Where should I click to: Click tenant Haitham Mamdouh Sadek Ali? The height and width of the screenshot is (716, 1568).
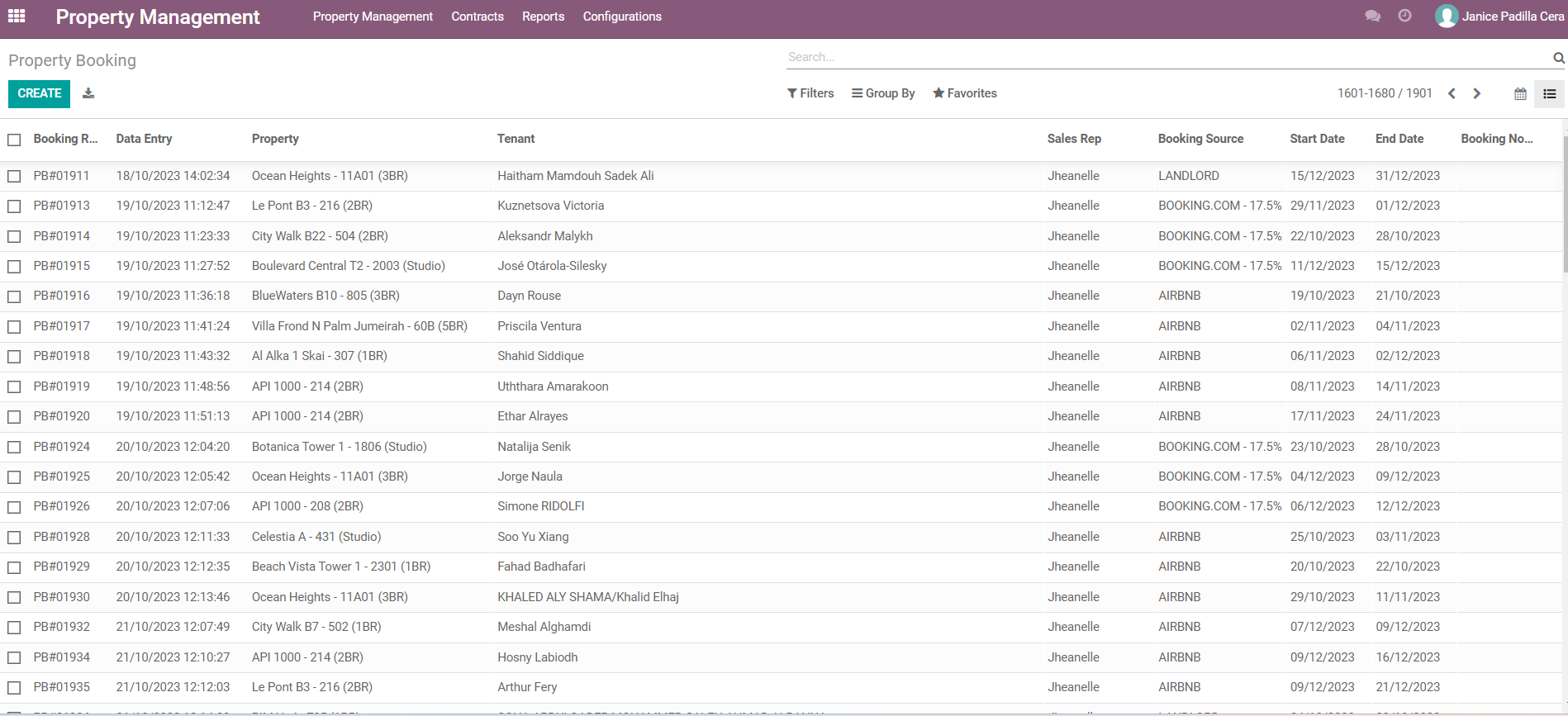coord(576,176)
